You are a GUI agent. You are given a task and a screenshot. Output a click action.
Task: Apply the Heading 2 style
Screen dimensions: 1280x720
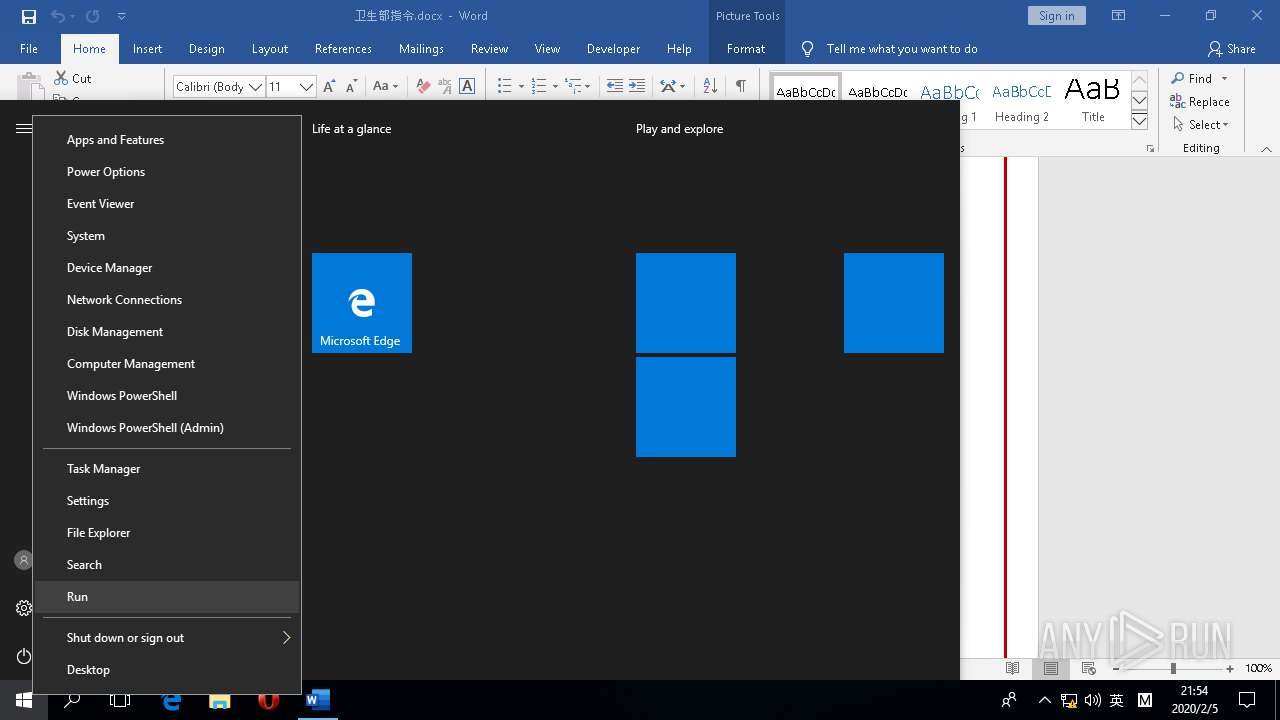[1022, 100]
